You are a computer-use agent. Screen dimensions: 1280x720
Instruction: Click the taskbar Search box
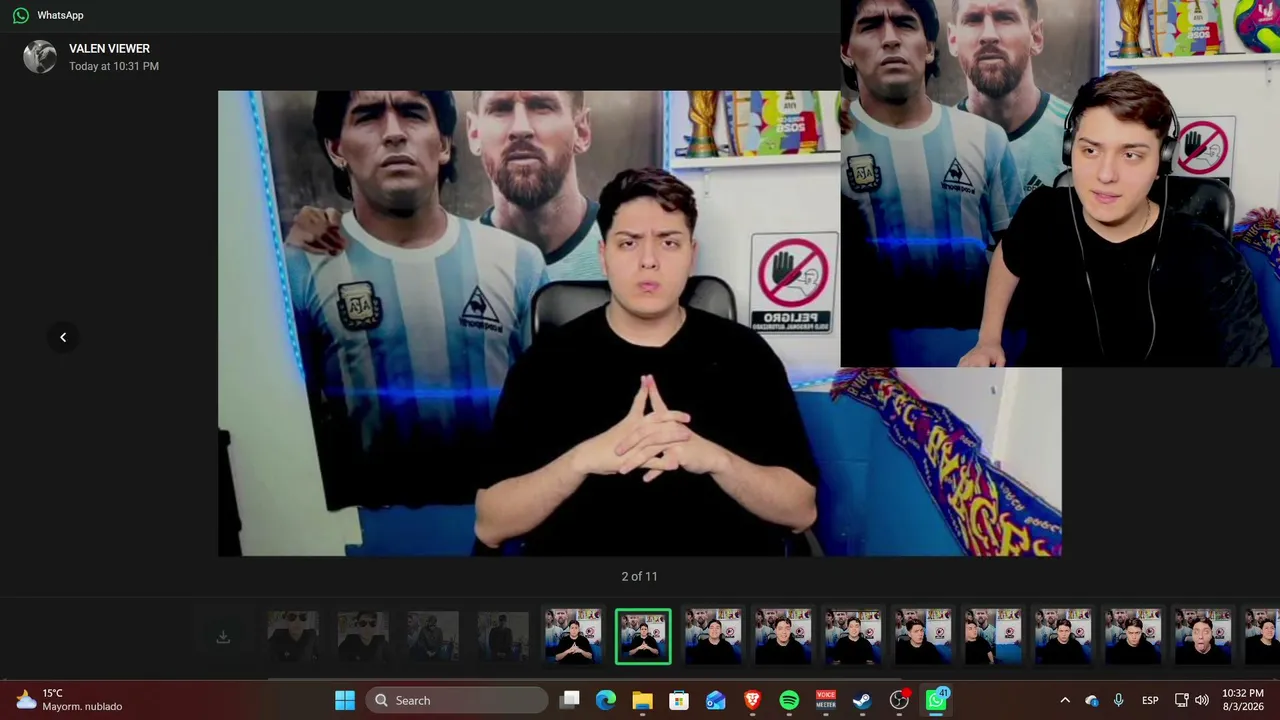click(x=457, y=700)
